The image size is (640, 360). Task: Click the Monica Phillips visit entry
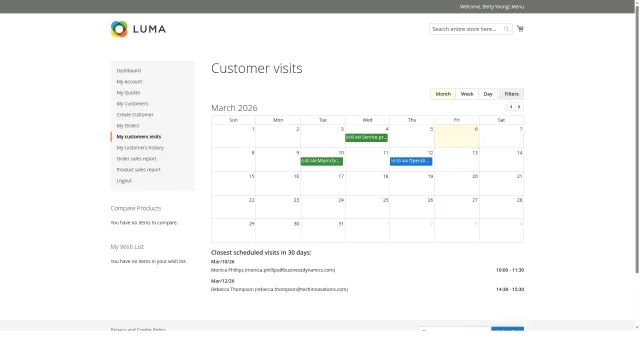[273, 270]
